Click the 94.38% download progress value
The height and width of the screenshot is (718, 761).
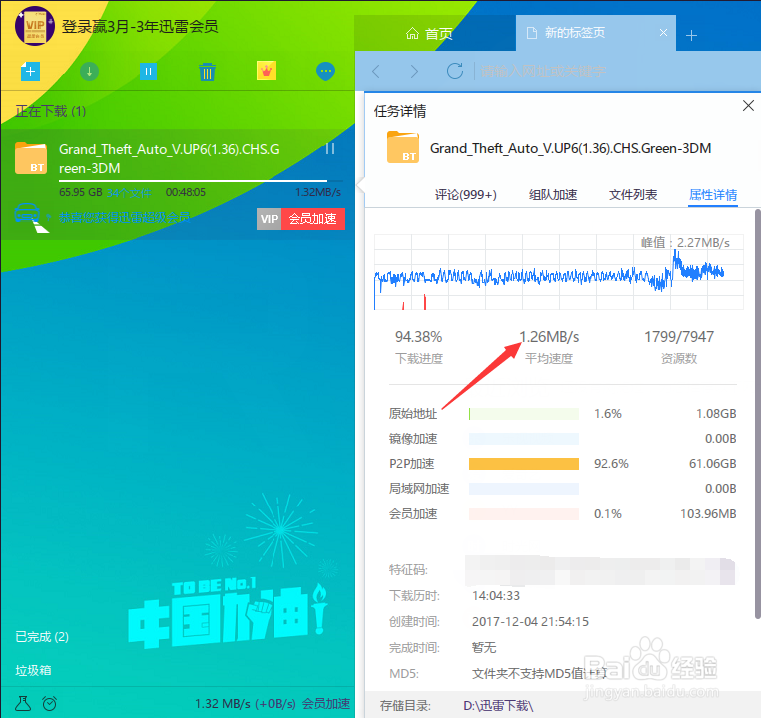point(418,336)
